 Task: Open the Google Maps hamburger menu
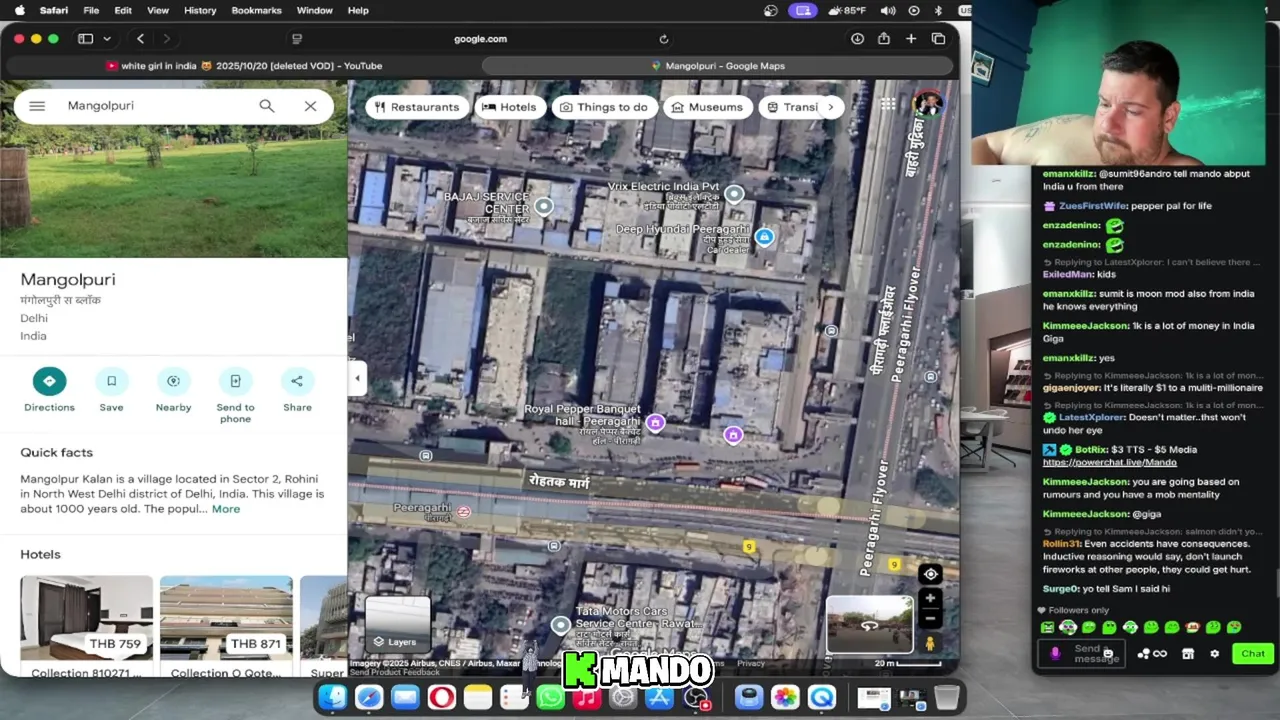tap(37, 106)
